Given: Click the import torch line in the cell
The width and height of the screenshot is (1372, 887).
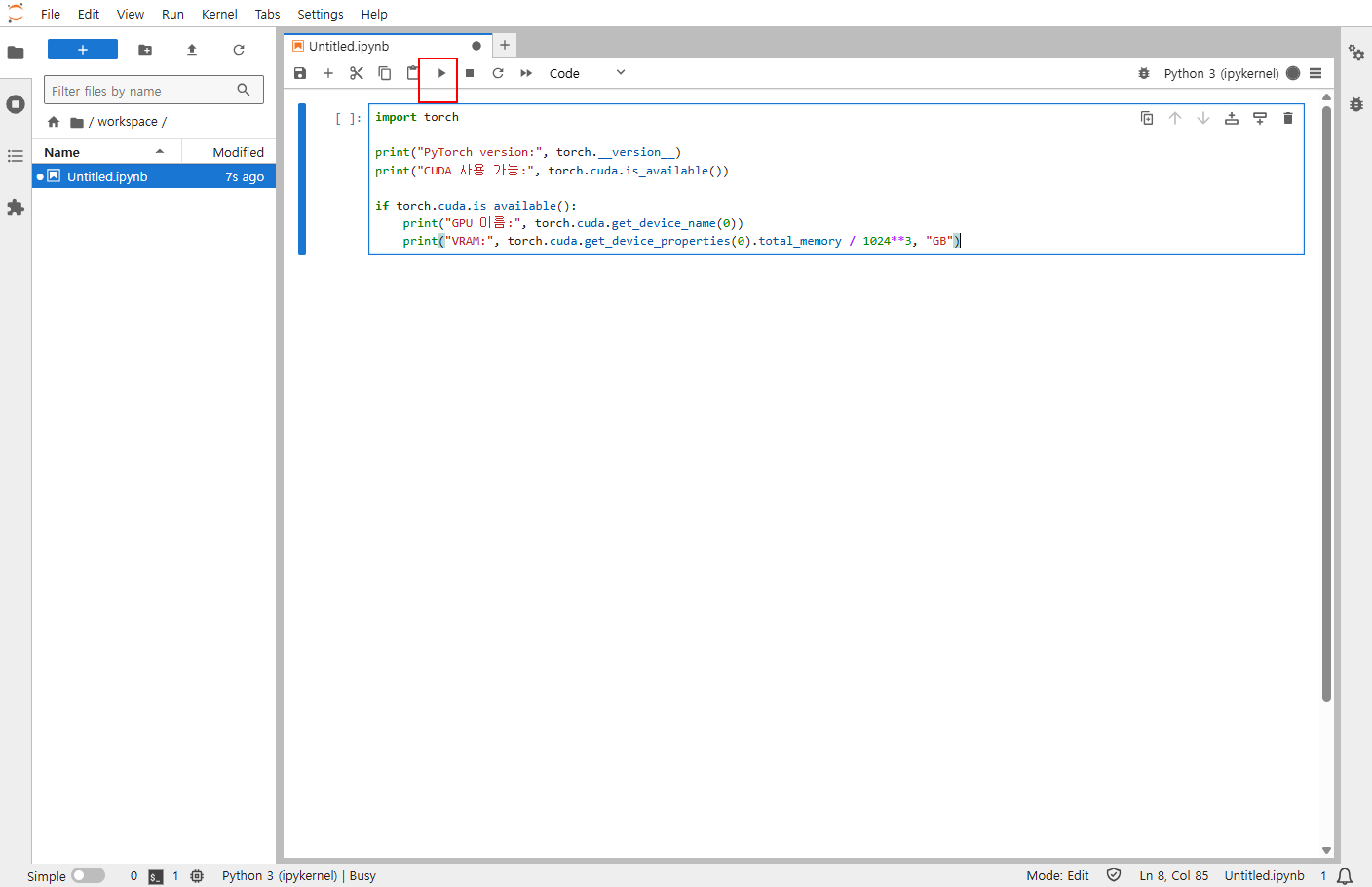Looking at the screenshot, I should pyautogui.click(x=417, y=117).
